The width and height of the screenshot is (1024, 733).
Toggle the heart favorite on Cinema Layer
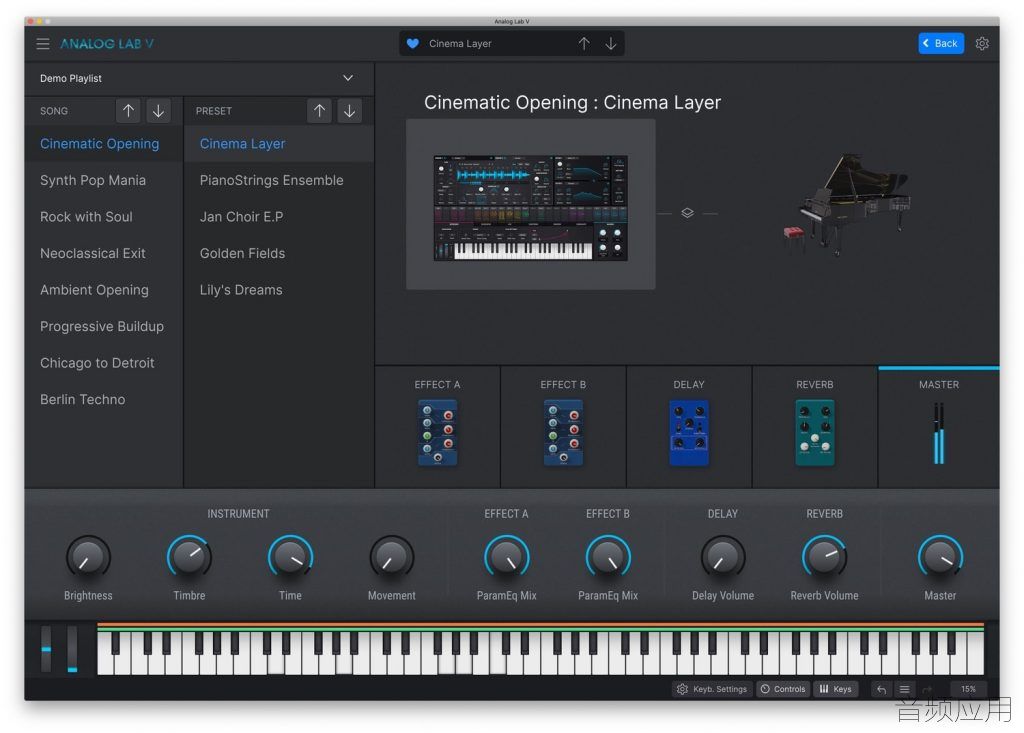click(x=413, y=44)
